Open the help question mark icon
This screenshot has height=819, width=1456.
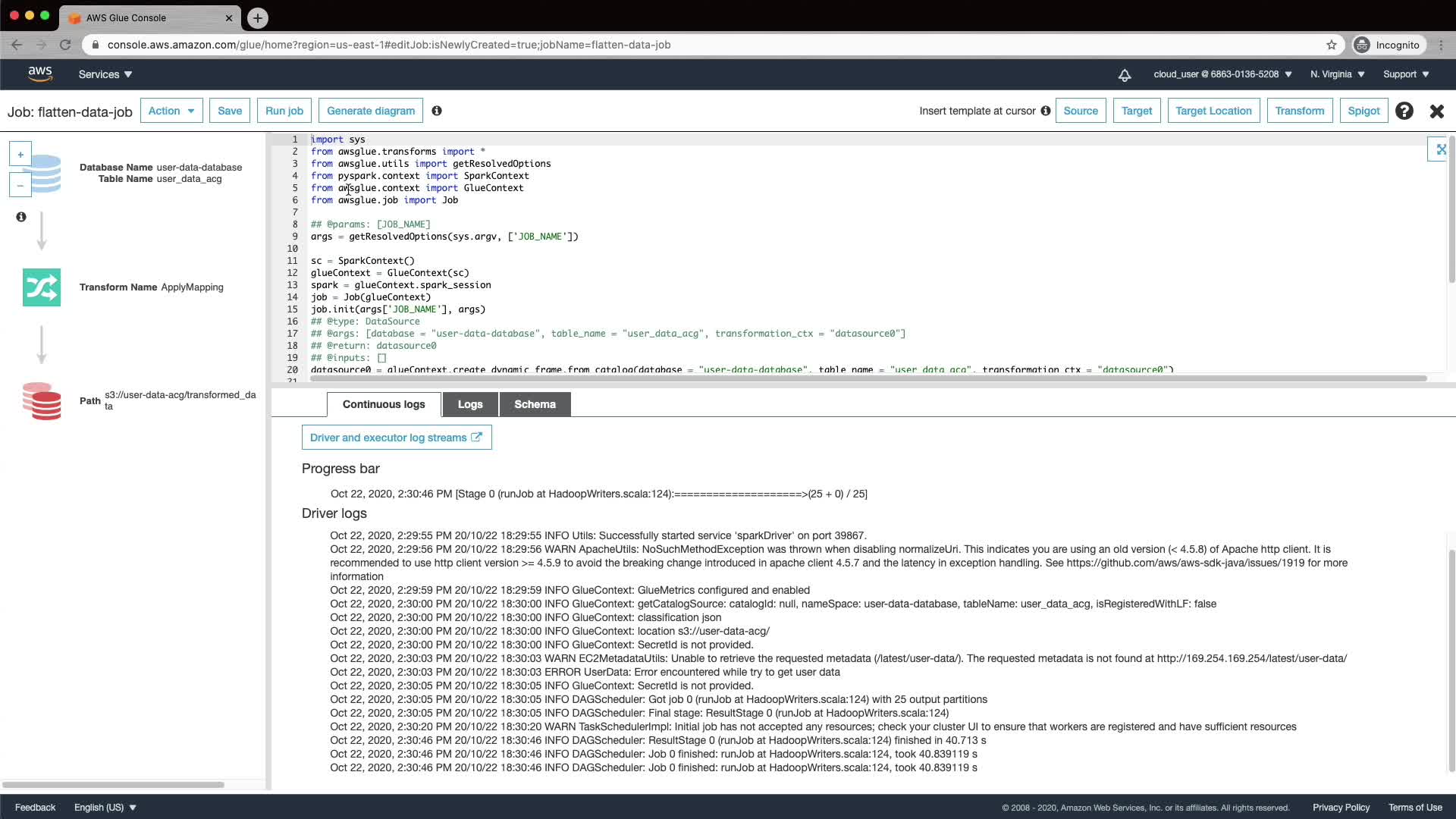(1404, 111)
